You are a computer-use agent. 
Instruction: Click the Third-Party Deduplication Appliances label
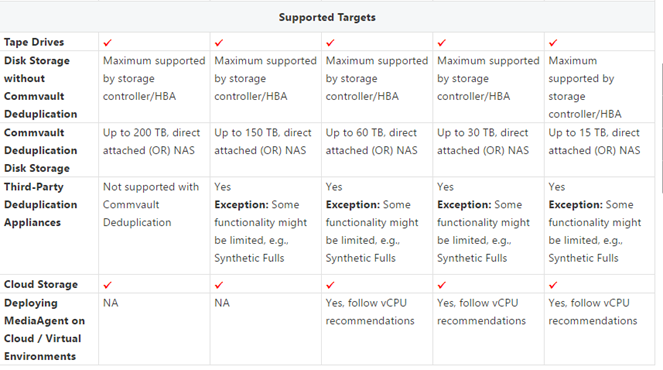coord(41,205)
